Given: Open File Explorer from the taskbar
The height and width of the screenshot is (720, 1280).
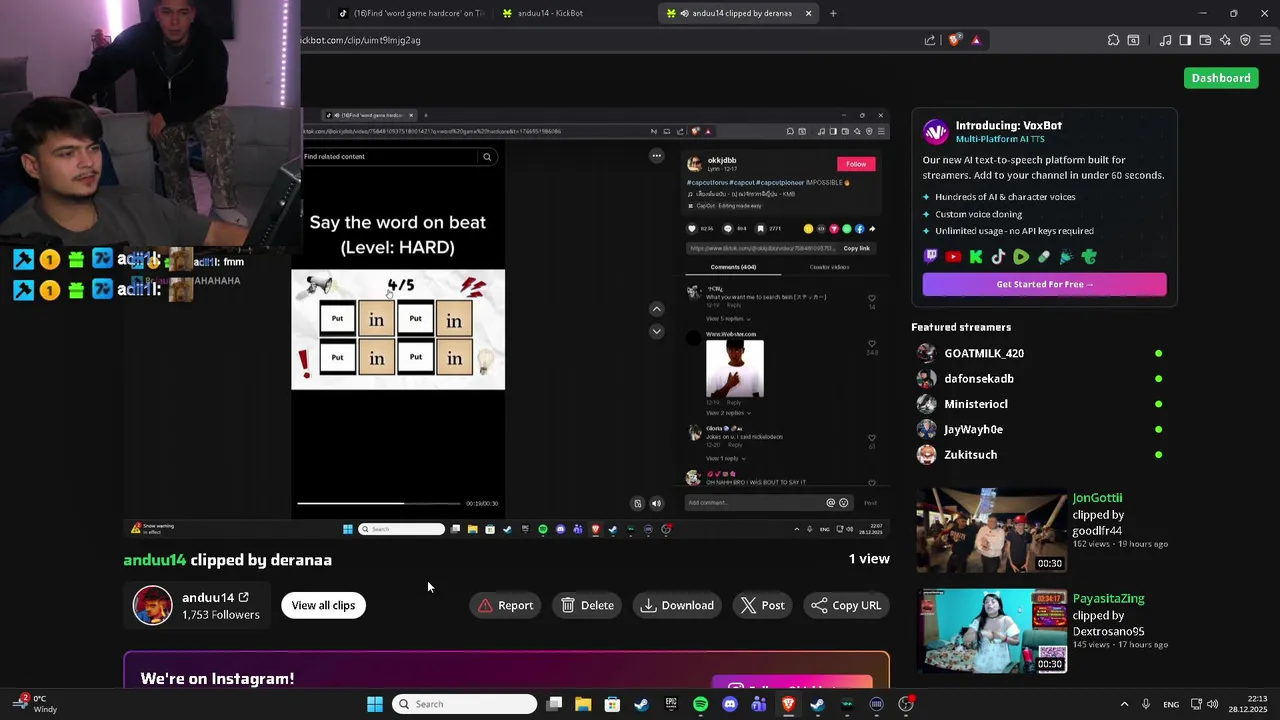Looking at the screenshot, I should point(583,704).
